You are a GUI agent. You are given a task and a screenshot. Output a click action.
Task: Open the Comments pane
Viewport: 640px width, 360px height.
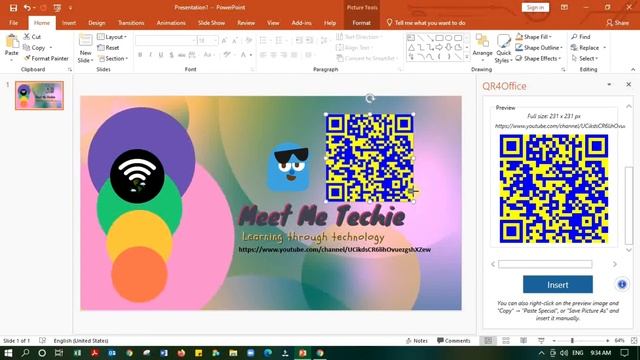coord(453,340)
